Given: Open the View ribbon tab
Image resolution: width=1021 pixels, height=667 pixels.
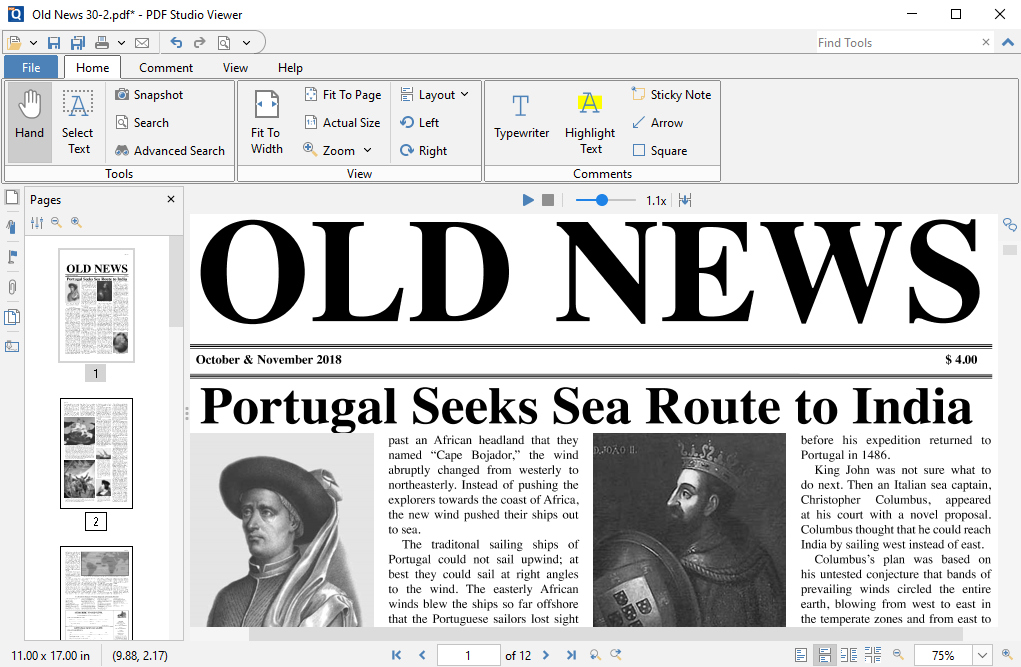Looking at the screenshot, I should [x=235, y=67].
